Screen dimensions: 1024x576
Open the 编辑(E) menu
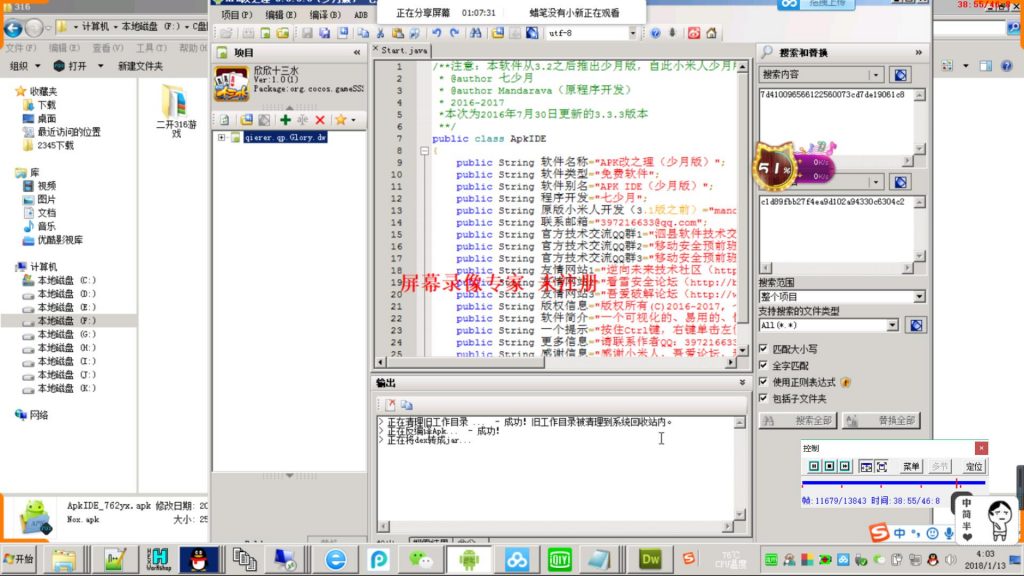(x=281, y=14)
